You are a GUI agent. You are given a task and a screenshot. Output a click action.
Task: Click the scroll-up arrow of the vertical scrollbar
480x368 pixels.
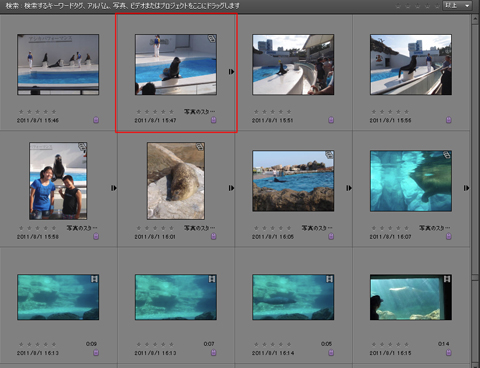click(x=475, y=19)
